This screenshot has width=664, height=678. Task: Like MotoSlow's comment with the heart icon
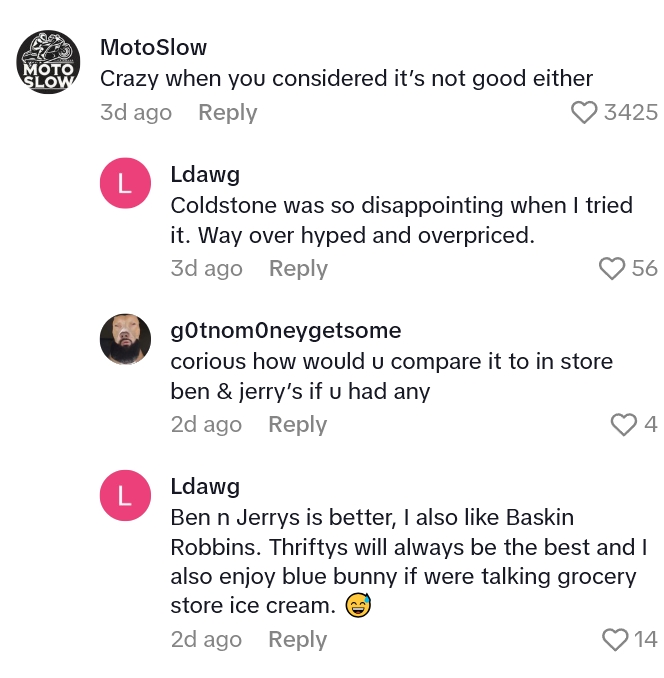pyautogui.click(x=584, y=113)
